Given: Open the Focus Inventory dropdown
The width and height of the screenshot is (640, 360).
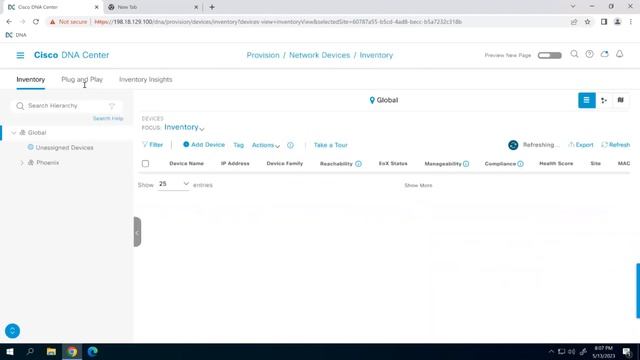Looking at the screenshot, I should coord(184,127).
